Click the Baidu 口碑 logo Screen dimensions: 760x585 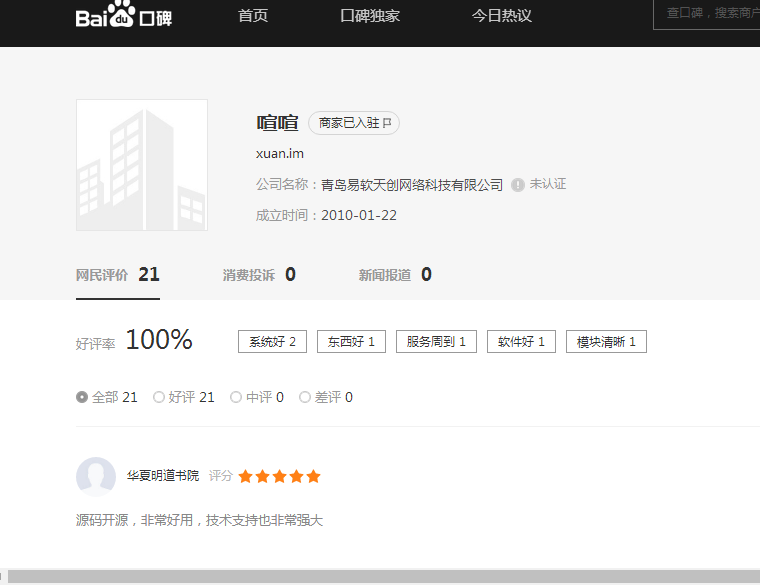point(124,15)
